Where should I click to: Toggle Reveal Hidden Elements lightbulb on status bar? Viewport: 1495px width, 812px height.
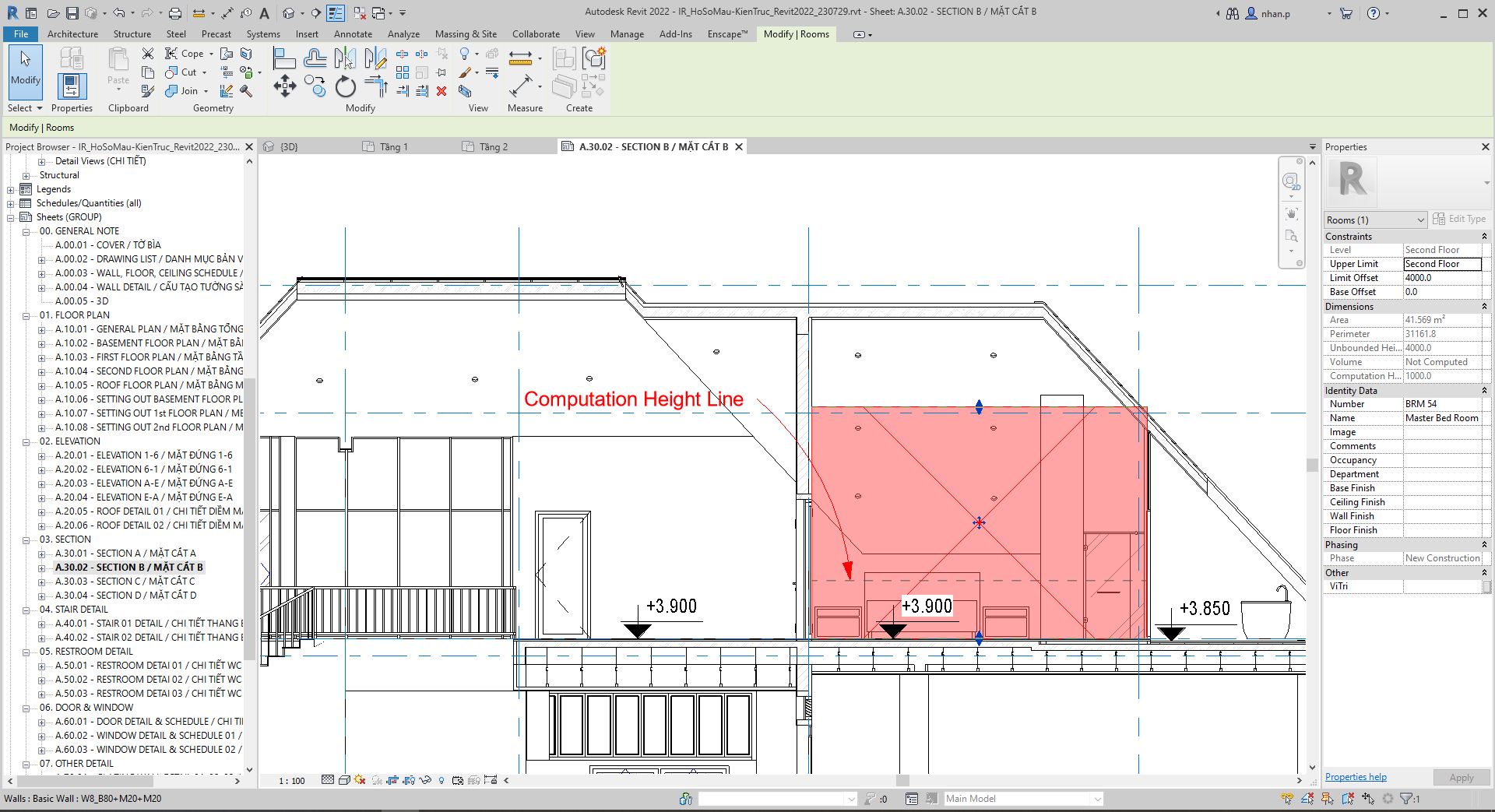pyautogui.click(x=441, y=779)
